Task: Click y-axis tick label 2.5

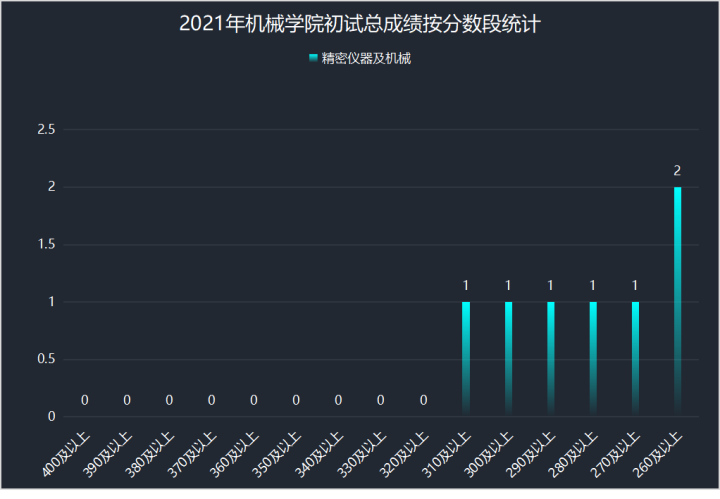Action: (x=46, y=130)
